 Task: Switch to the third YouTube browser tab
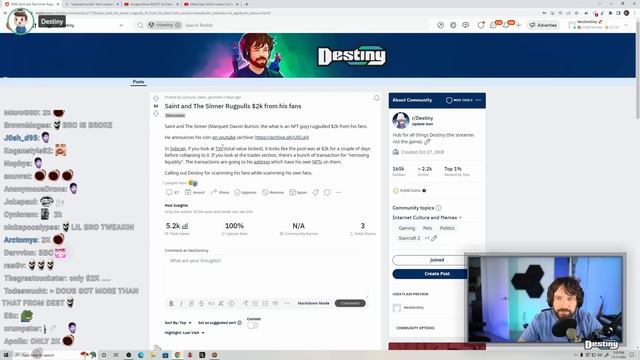tap(151, 4)
